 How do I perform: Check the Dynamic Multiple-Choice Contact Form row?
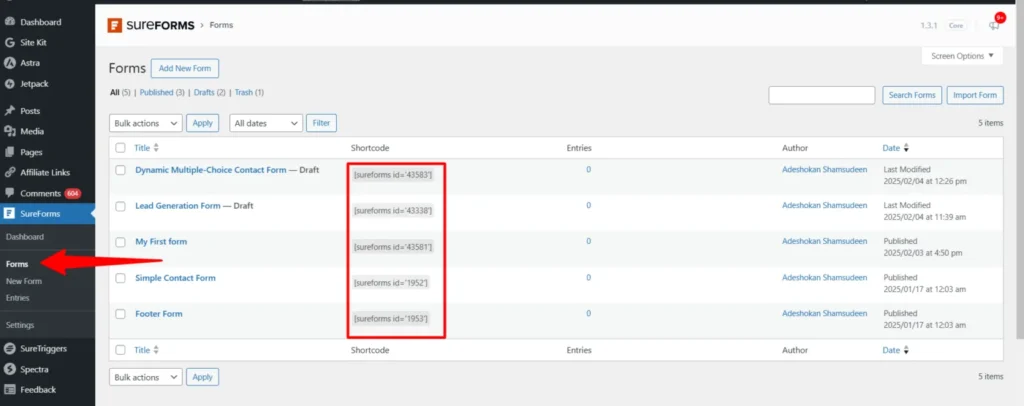[120, 170]
